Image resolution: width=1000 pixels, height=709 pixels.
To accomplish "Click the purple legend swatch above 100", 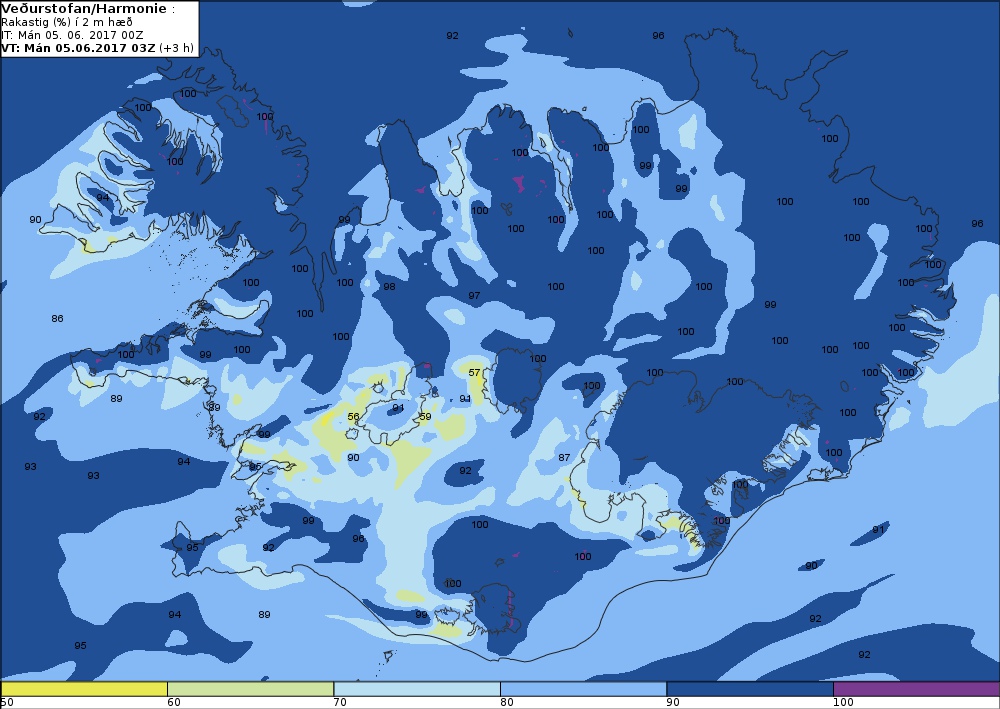I will (x=916, y=689).
